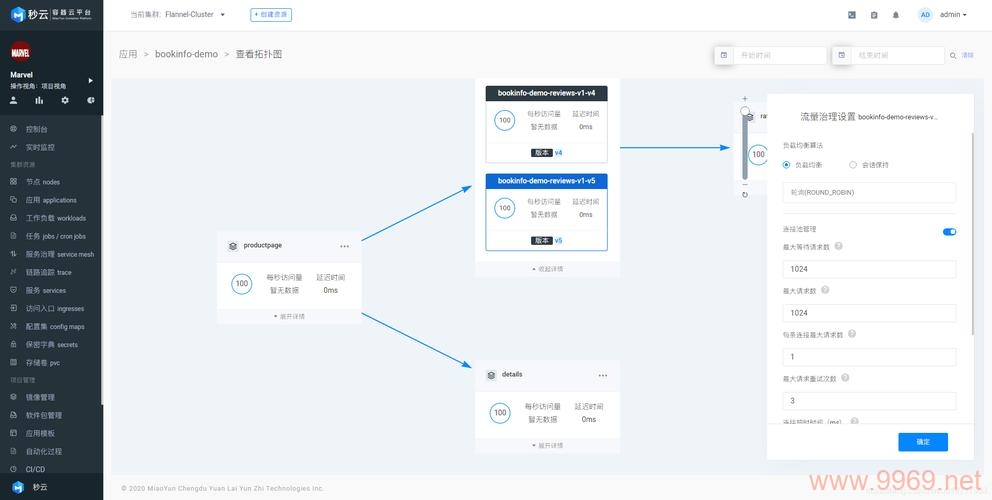
Task: Click the notification bell icon
Action: 896,15
